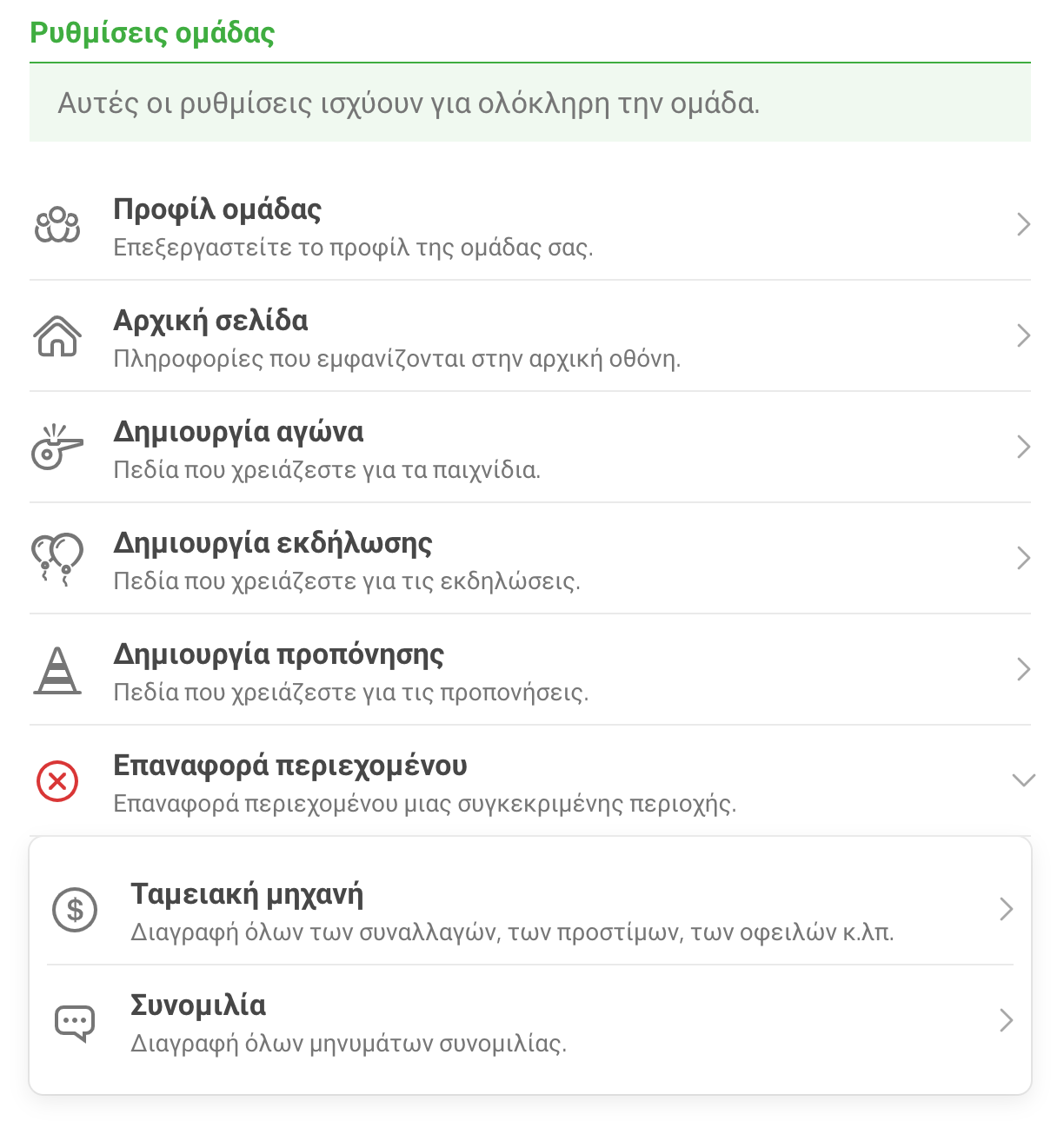Open Συνομιλία delete messages option
The image size is (1064, 1121).
pos(530,1020)
